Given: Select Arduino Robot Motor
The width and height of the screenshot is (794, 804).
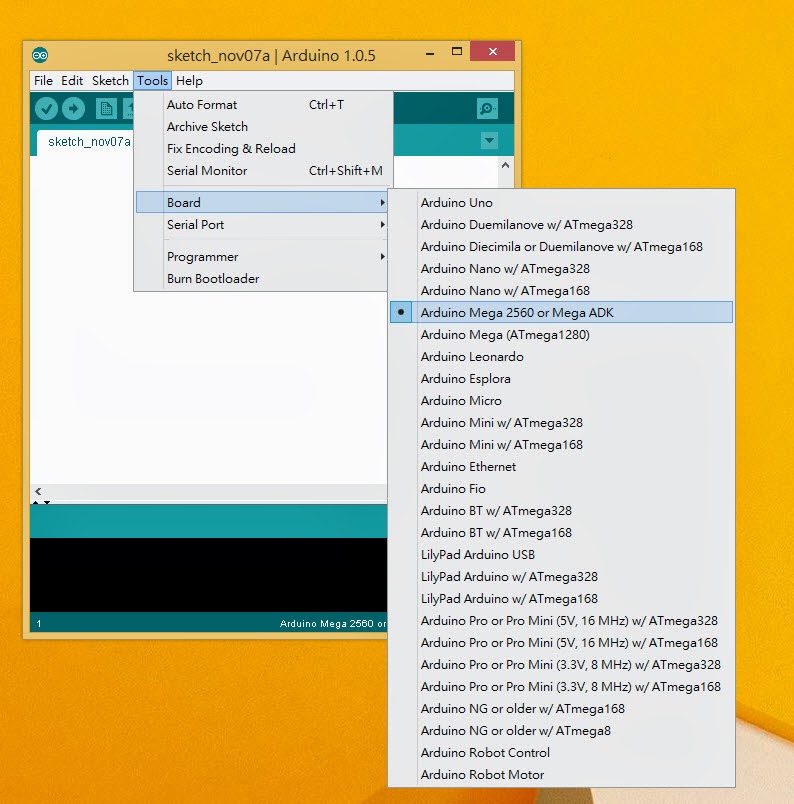Looking at the screenshot, I should 561,775.
